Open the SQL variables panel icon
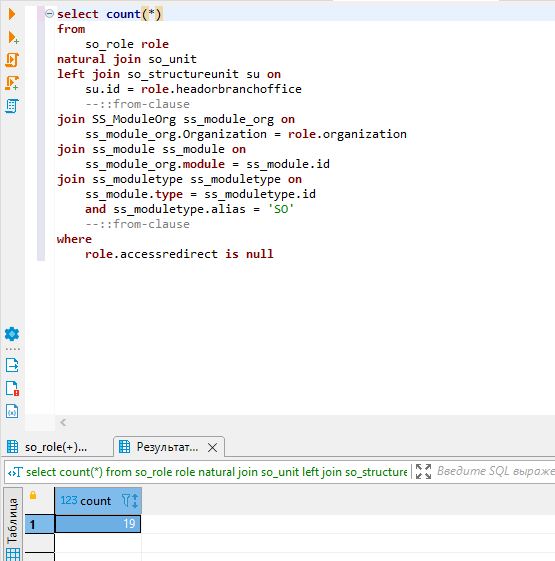 [x=12, y=411]
